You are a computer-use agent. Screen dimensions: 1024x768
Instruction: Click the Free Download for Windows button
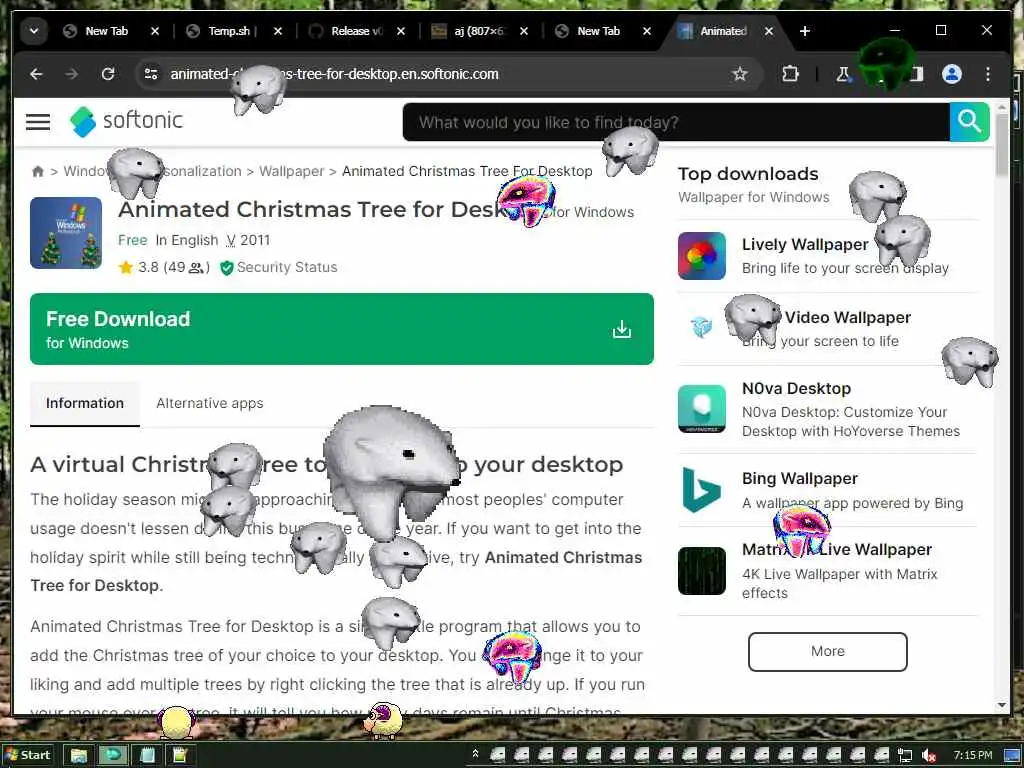tap(342, 329)
